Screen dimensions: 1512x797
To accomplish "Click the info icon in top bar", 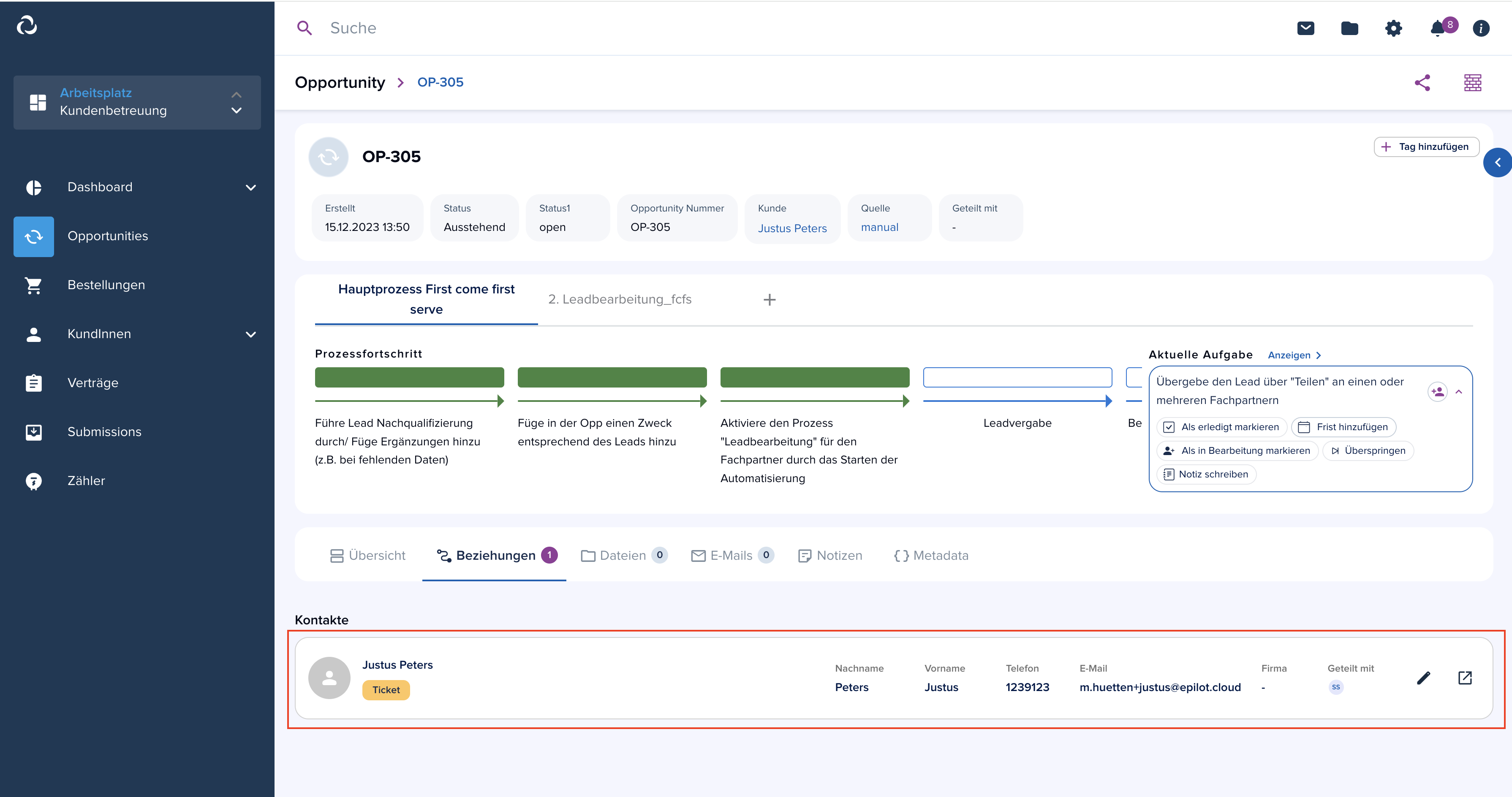I will coord(1481,28).
